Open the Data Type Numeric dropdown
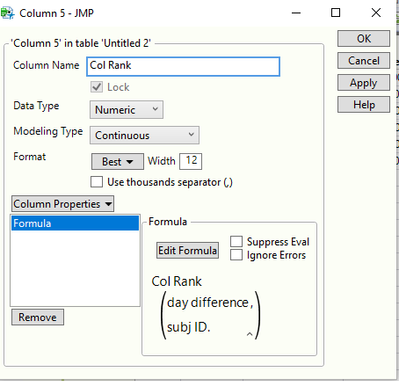 click(126, 110)
